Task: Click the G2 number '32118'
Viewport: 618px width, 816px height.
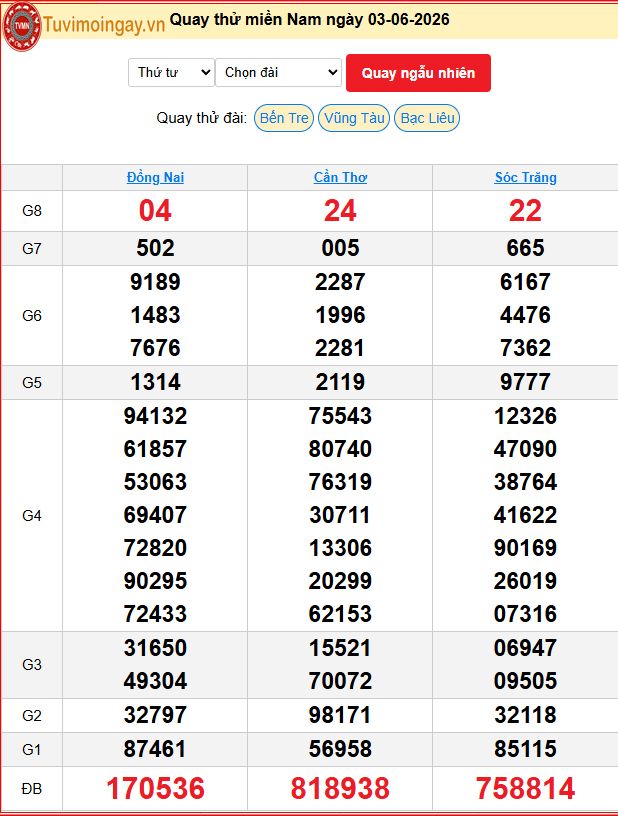Action: pyautogui.click(x=525, y=716)
